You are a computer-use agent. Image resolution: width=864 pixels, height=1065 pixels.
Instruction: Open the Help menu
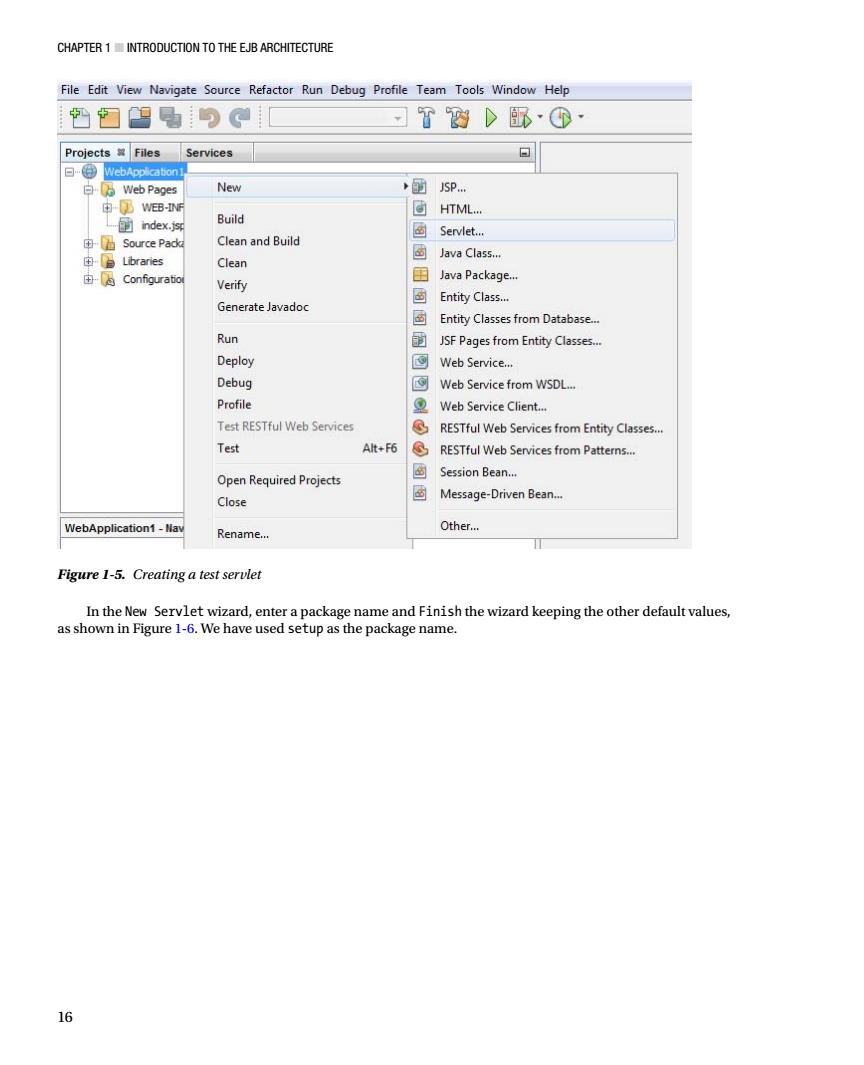[x=556, y=90]
